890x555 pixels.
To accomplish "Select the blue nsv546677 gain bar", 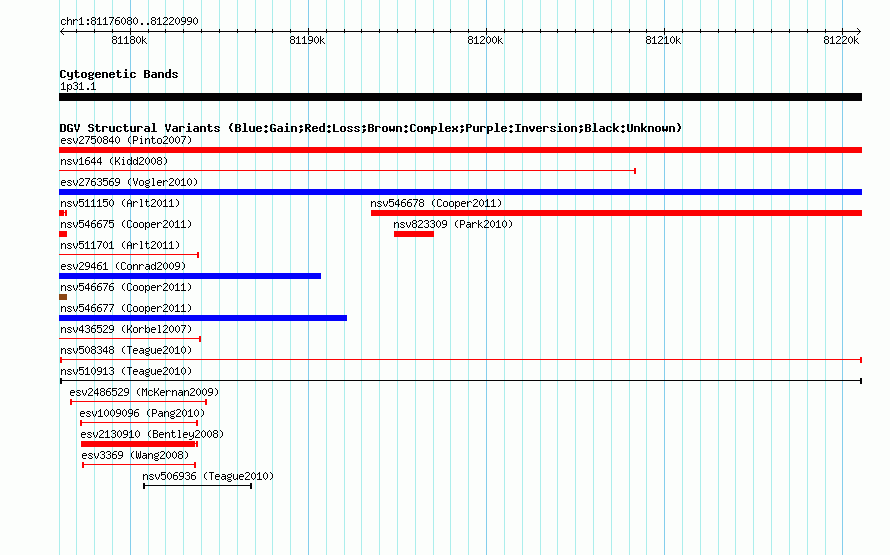I will click(203, 318).
